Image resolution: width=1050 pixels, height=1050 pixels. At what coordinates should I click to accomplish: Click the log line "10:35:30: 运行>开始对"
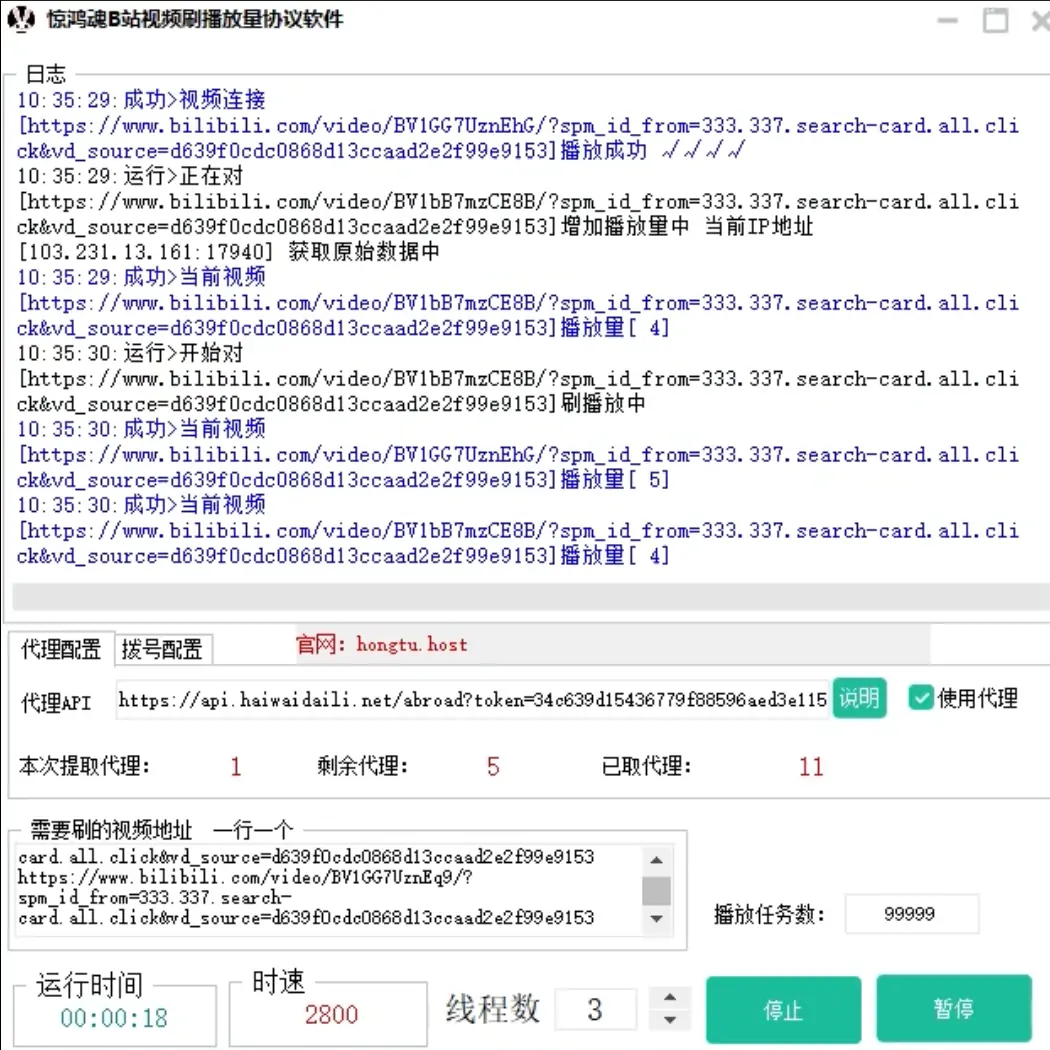point(130,353)
